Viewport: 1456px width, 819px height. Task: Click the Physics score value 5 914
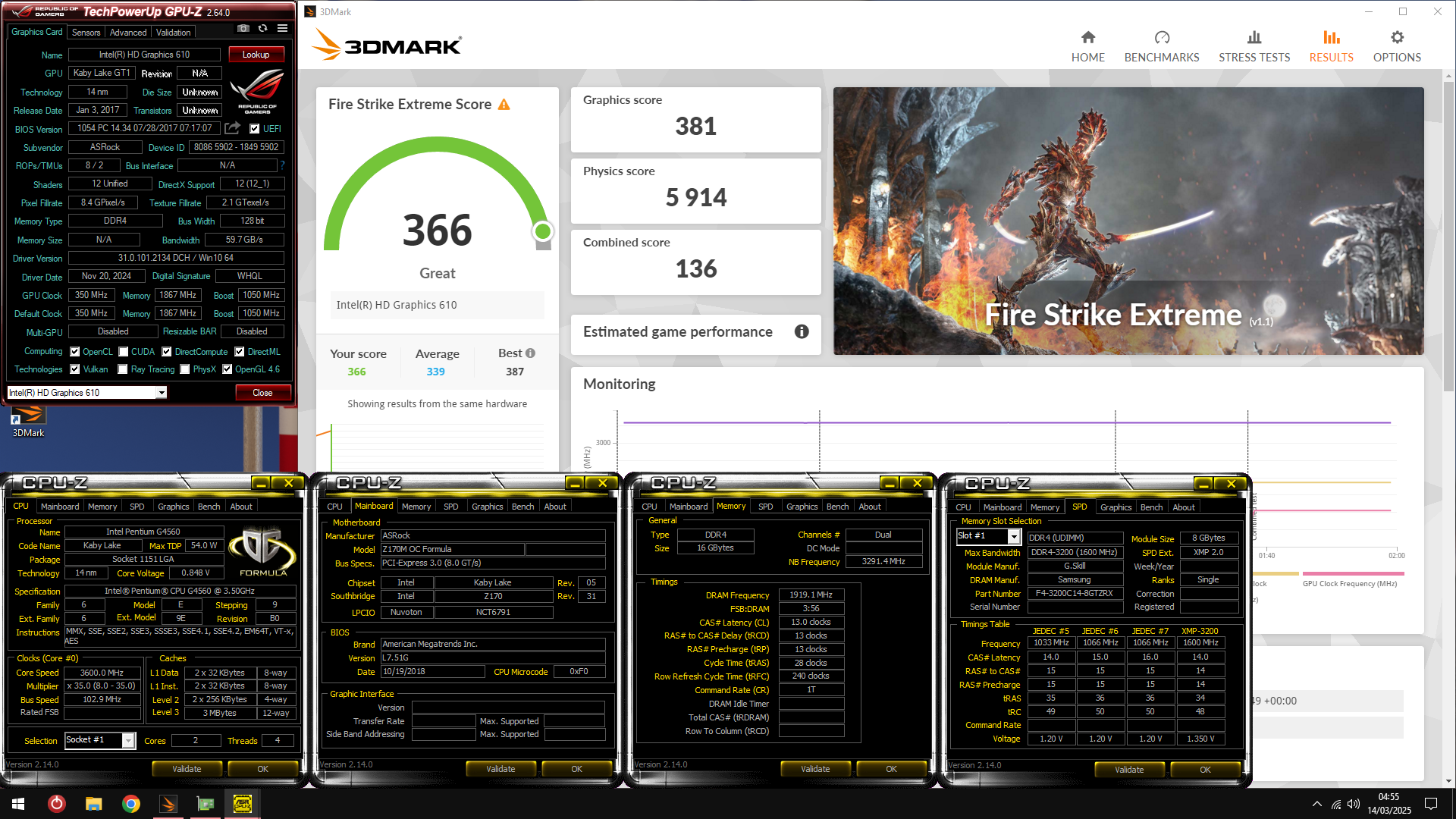tap(695, 197)
